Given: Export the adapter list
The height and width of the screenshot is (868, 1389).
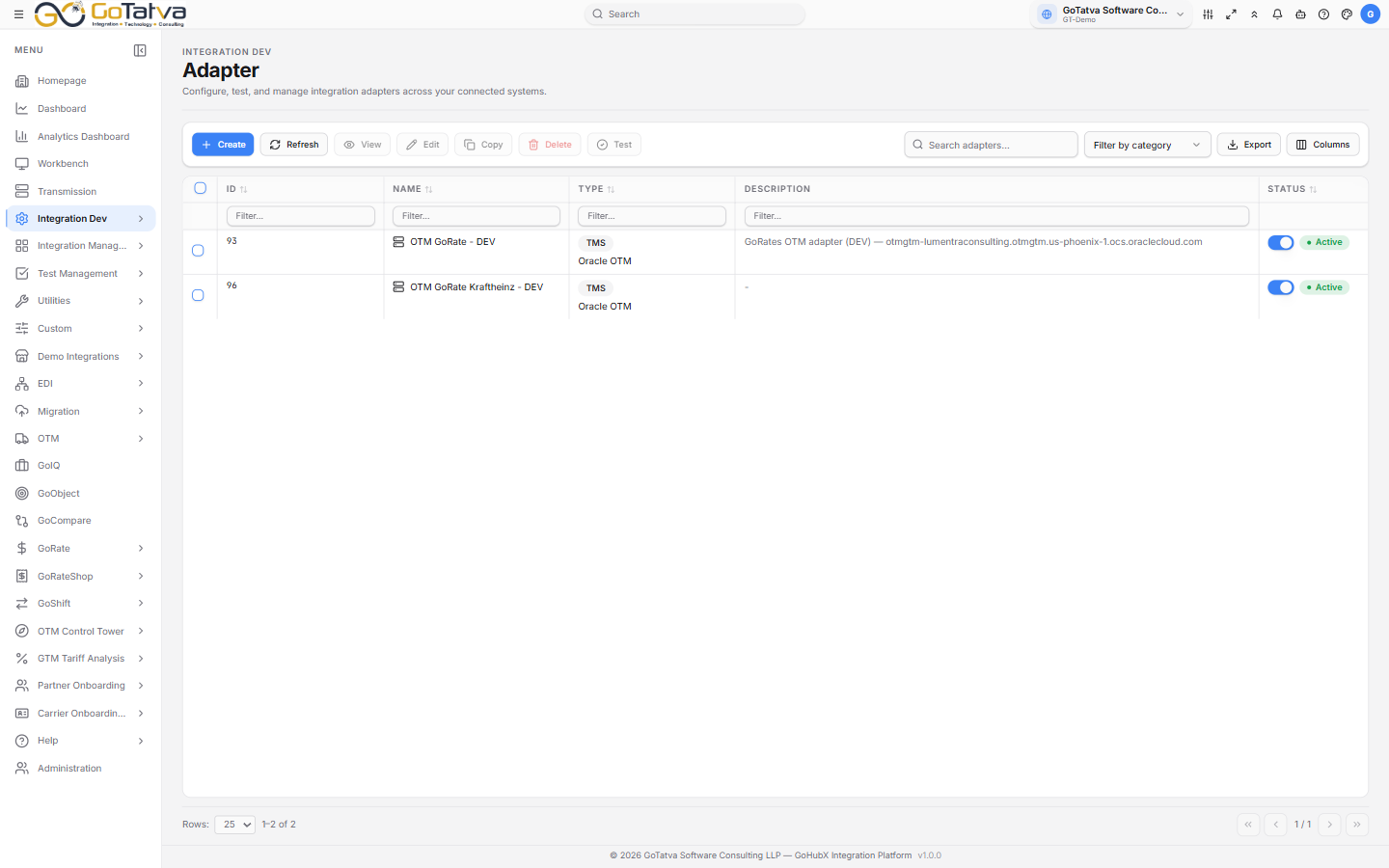Looking at the screenshot, I should coord(1249,145).
